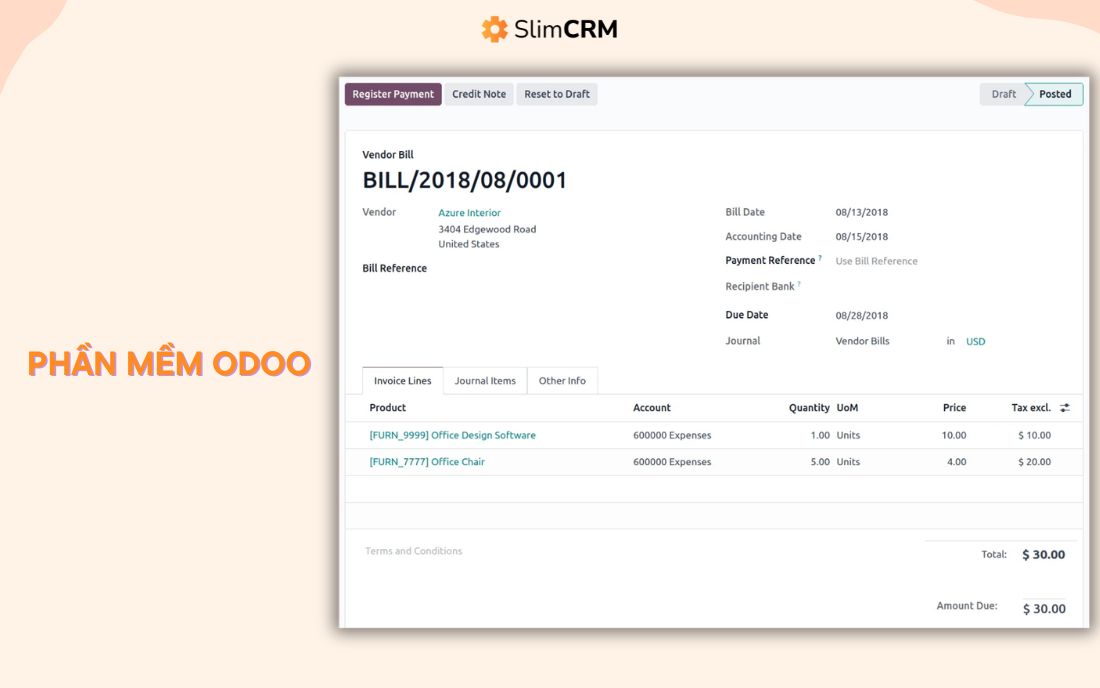The width and height of the screenshot is (1100, 688).
Task: Click quantity 1.00 in Office Design Software row
Action: pyautogui.click(x=820, y=436)
